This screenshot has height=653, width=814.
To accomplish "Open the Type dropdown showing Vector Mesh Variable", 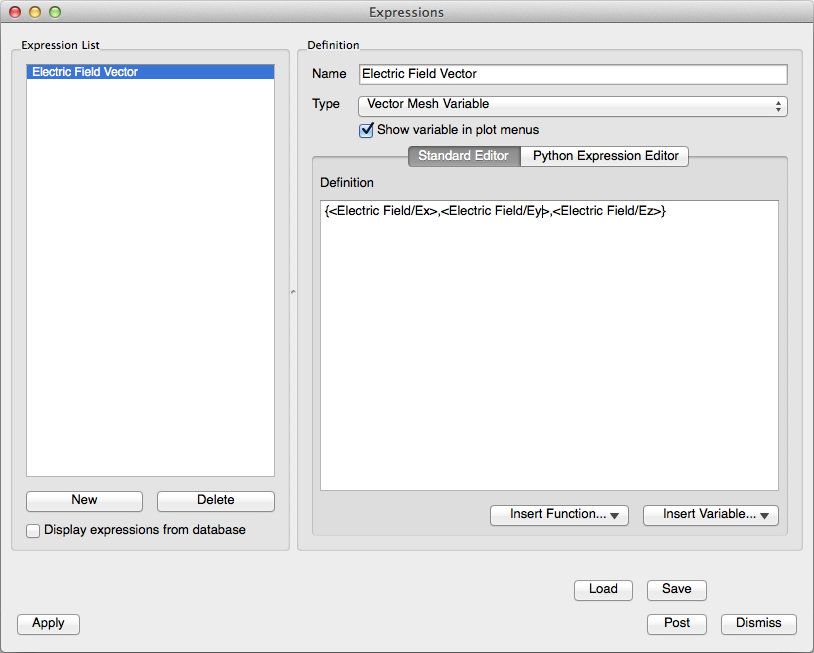I will coord(572,104).
